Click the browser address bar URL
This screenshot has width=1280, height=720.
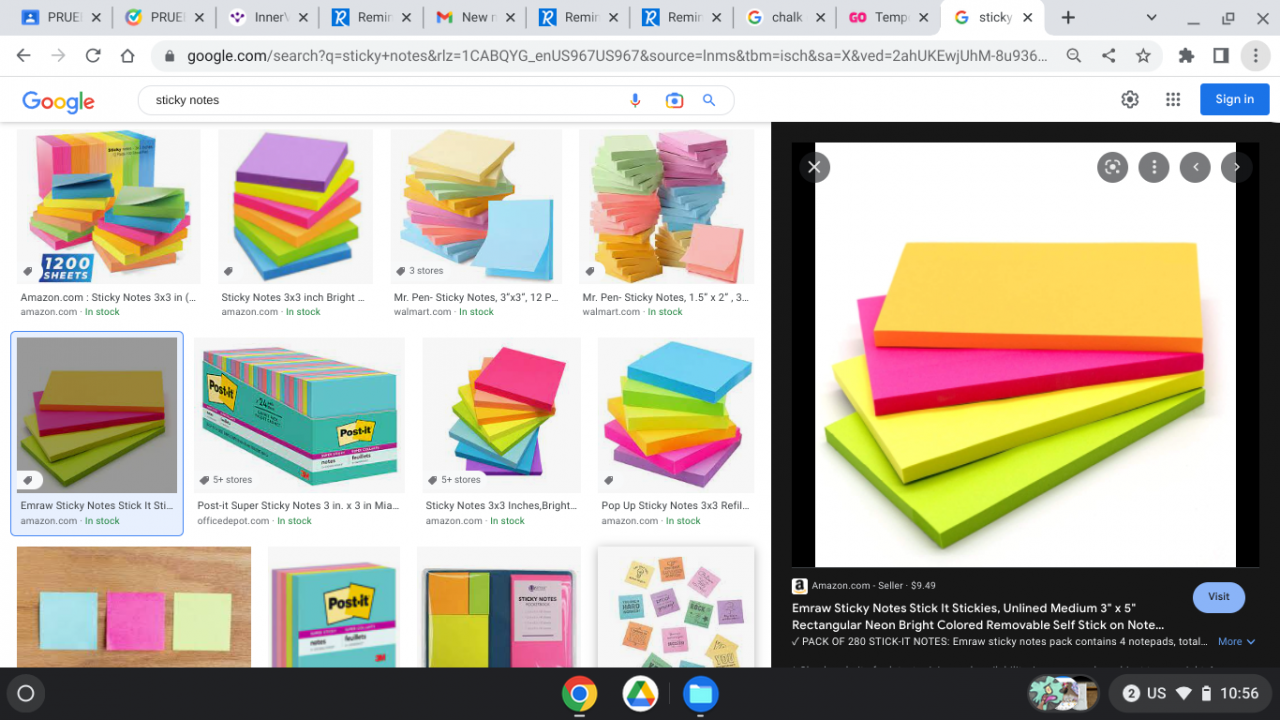click(616, 56)
